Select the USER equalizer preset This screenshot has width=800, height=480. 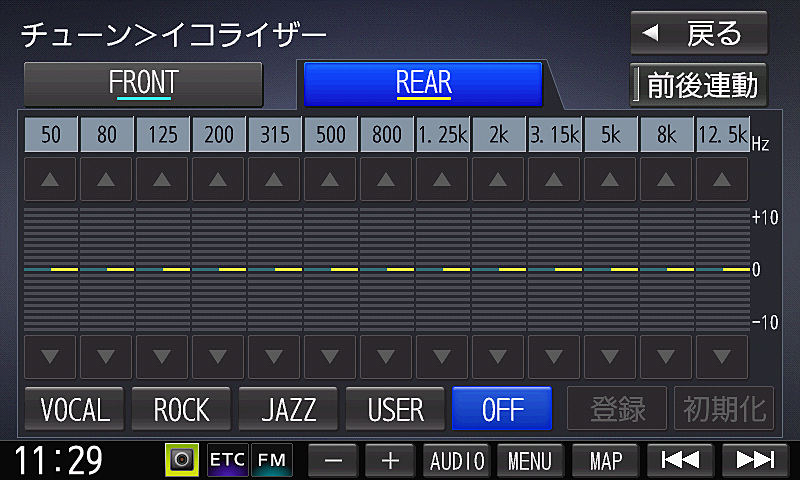tap(395, 409)
